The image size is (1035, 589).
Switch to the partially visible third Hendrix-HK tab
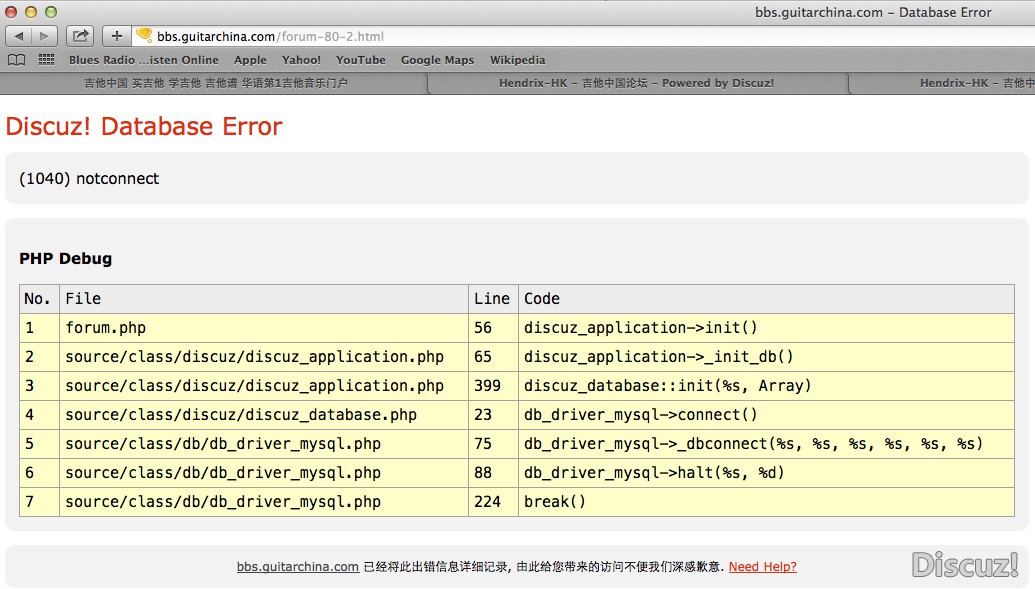tap(942, 83)
